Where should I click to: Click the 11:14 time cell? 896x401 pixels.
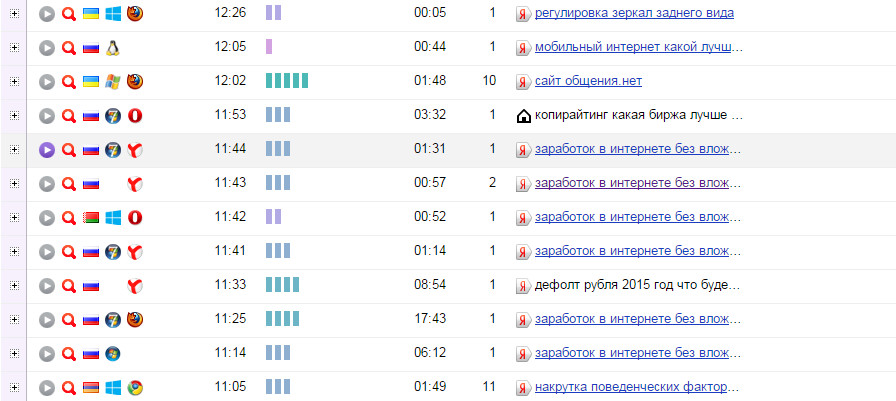(230, 353)
